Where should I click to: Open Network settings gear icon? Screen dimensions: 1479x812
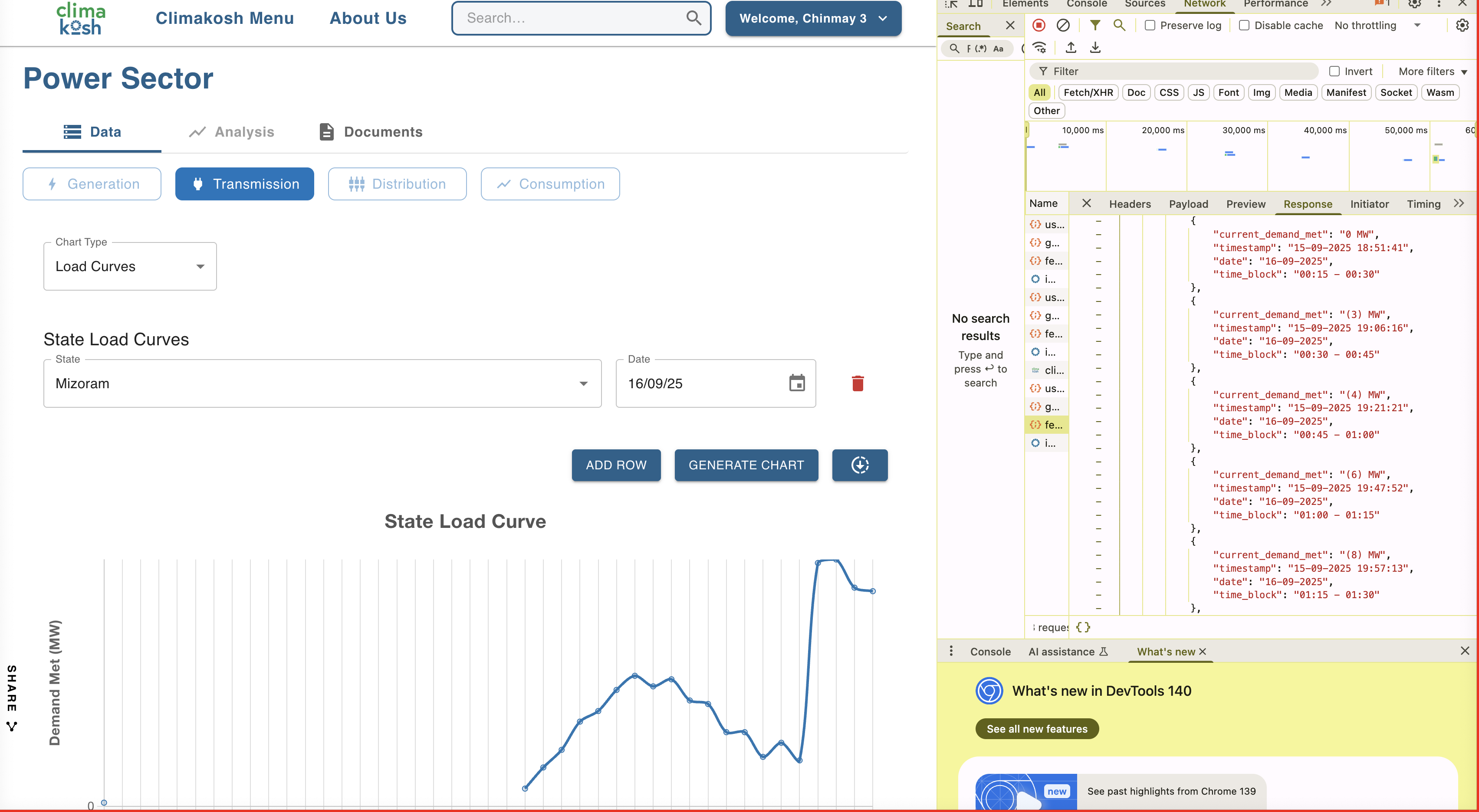[x=1462, y=25]
